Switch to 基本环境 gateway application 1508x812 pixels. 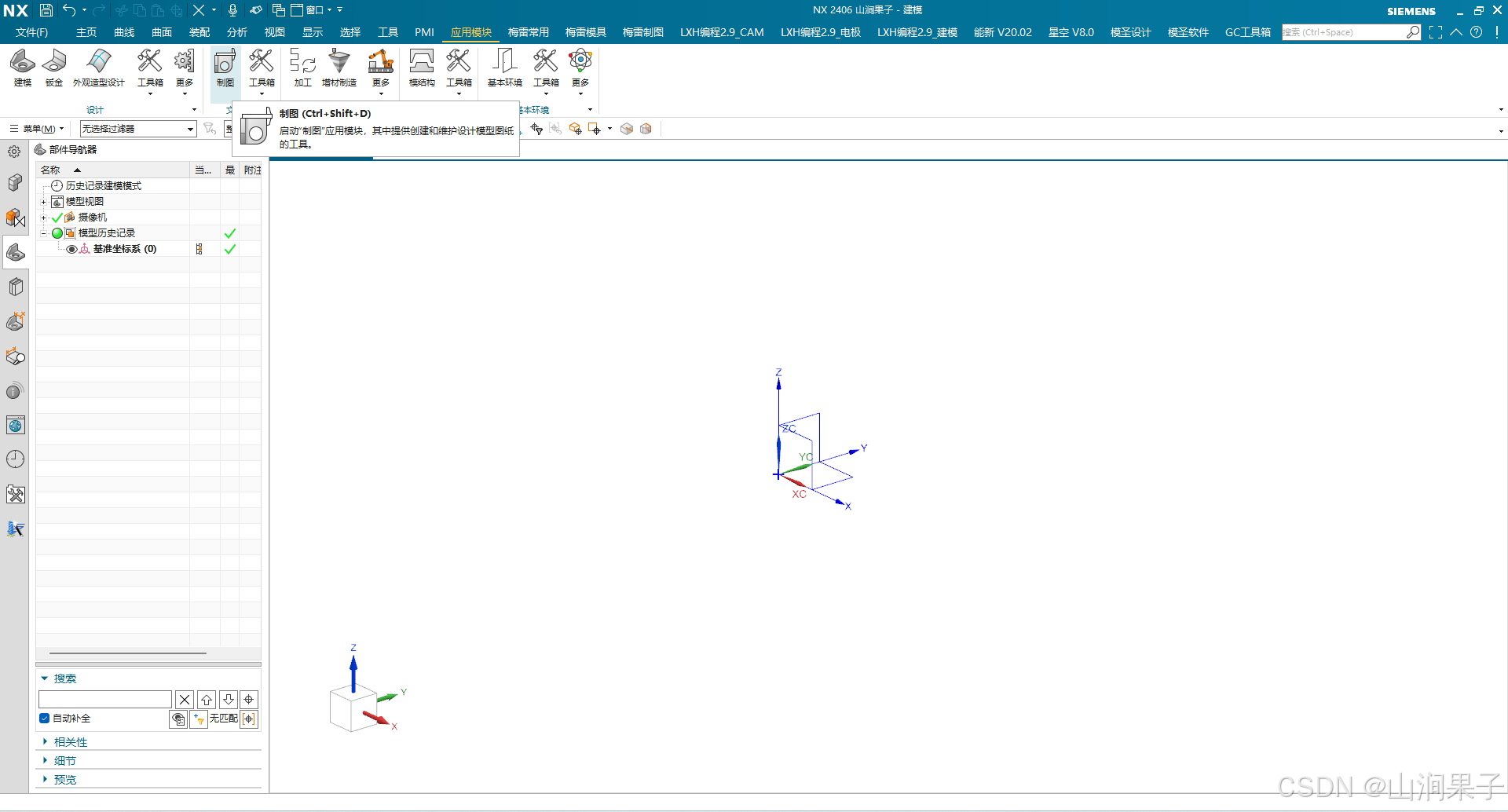click(x=505, y=68)
